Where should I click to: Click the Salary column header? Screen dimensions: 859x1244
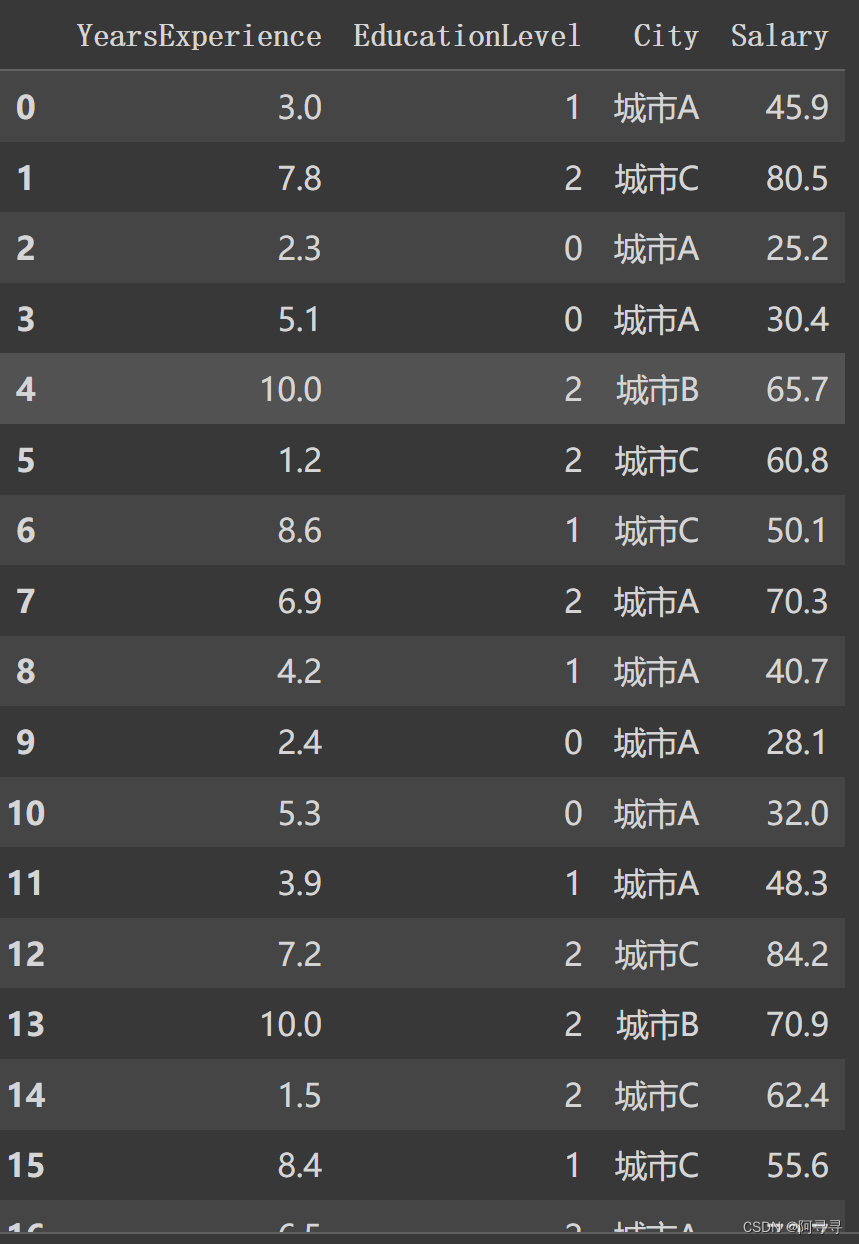click(779, 37)
